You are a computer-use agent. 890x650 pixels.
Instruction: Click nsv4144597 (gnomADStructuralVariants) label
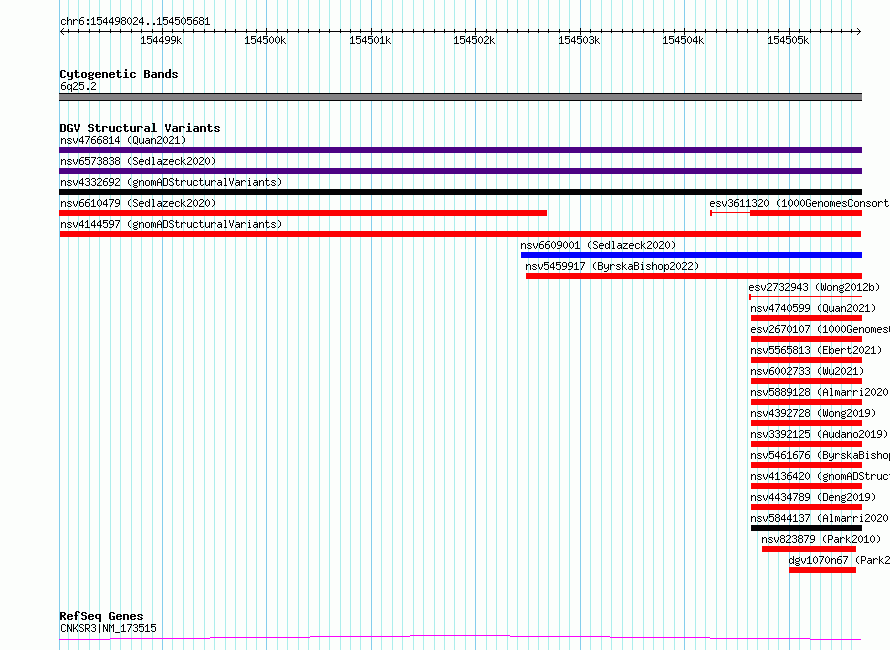[x=171, y=224]
